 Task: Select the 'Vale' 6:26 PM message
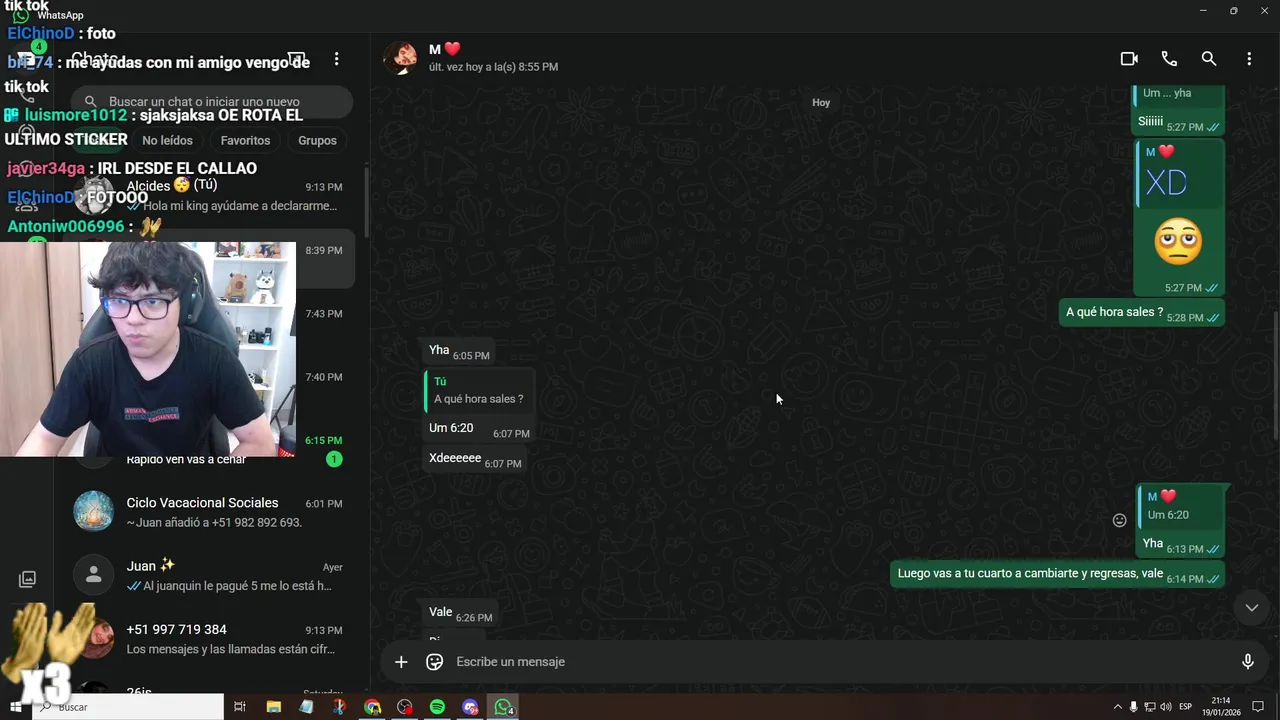[459, 613]
